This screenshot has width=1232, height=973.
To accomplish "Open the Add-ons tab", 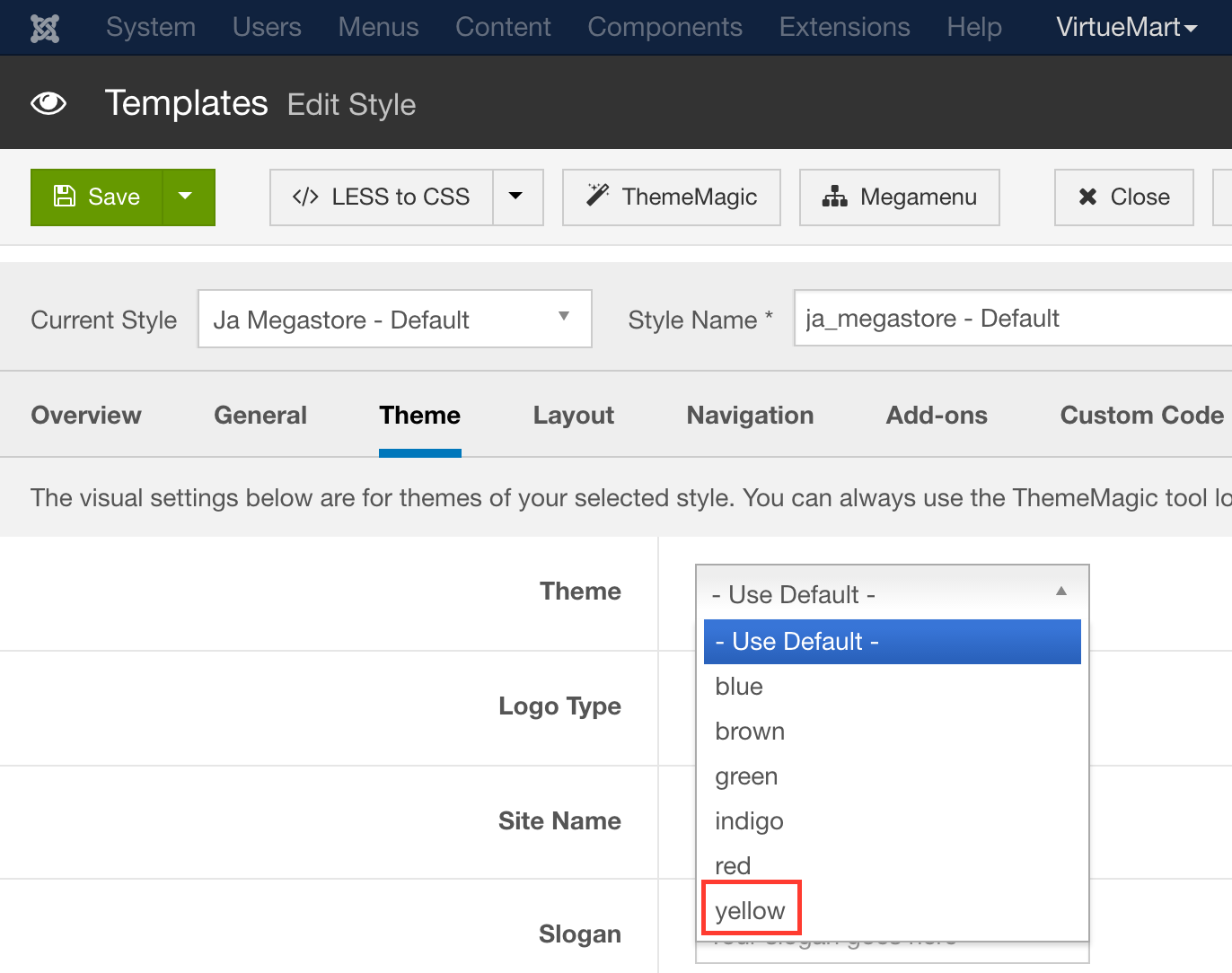I will 937,415.
